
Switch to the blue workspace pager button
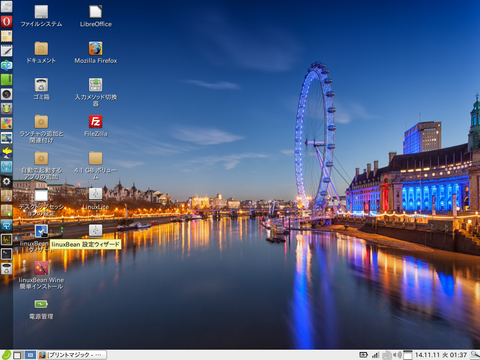point(30,355)
